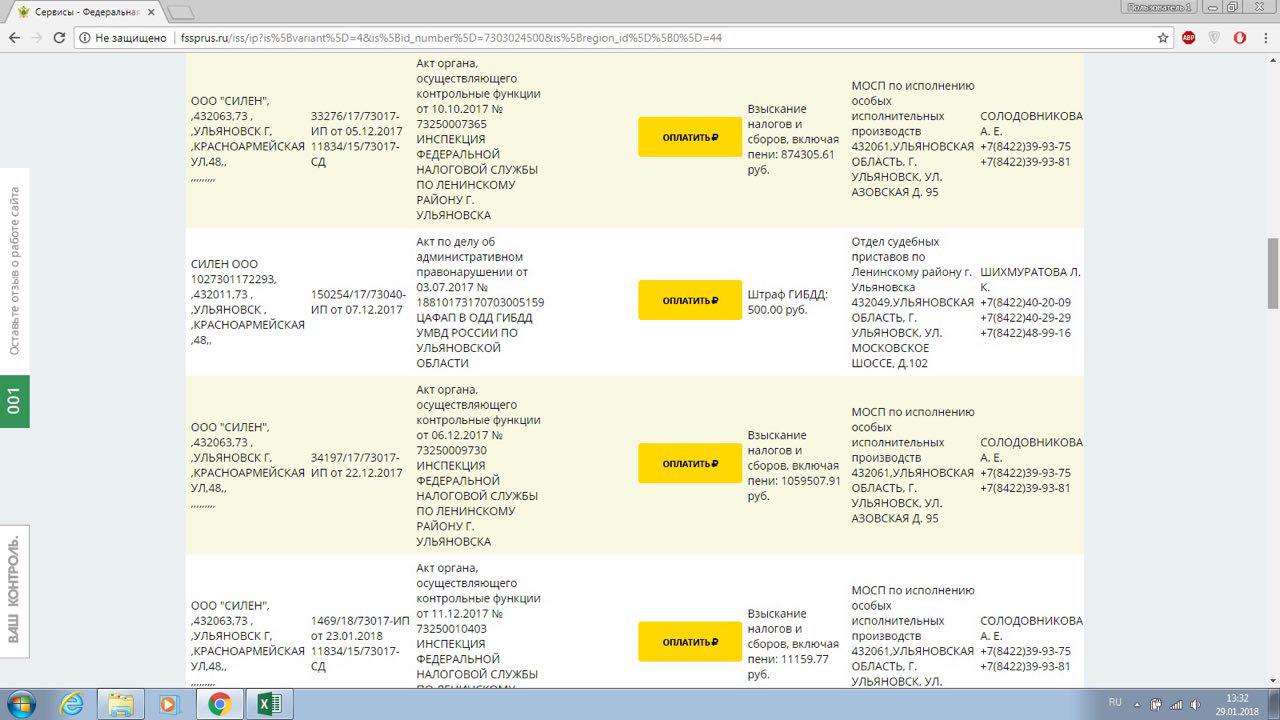1280x720 pixels.
Task: Open the clock showing 13:32 29.01.2018
Action: coord(1237,704)
